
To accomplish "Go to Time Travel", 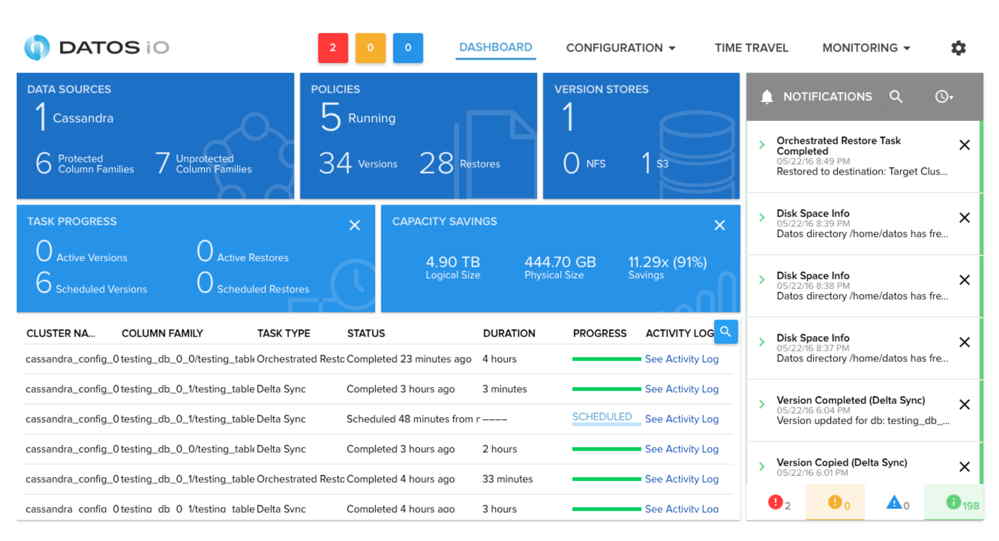I will coord(751,48).
